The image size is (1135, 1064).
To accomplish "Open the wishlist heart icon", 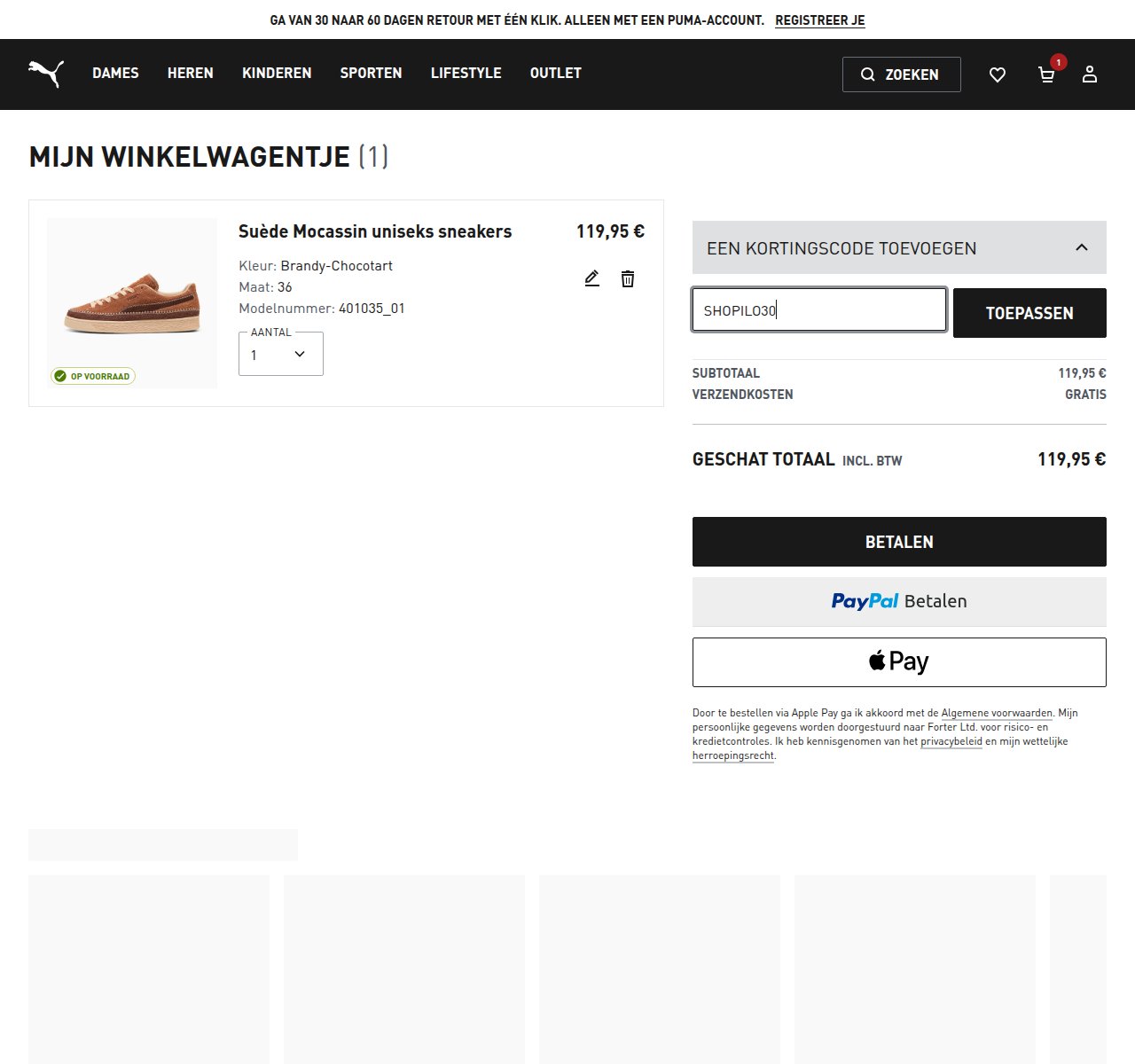I will (998, 74).
